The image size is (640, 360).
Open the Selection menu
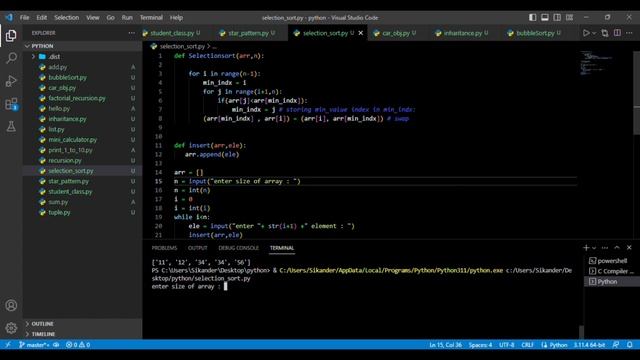click(x=67, y=18)
